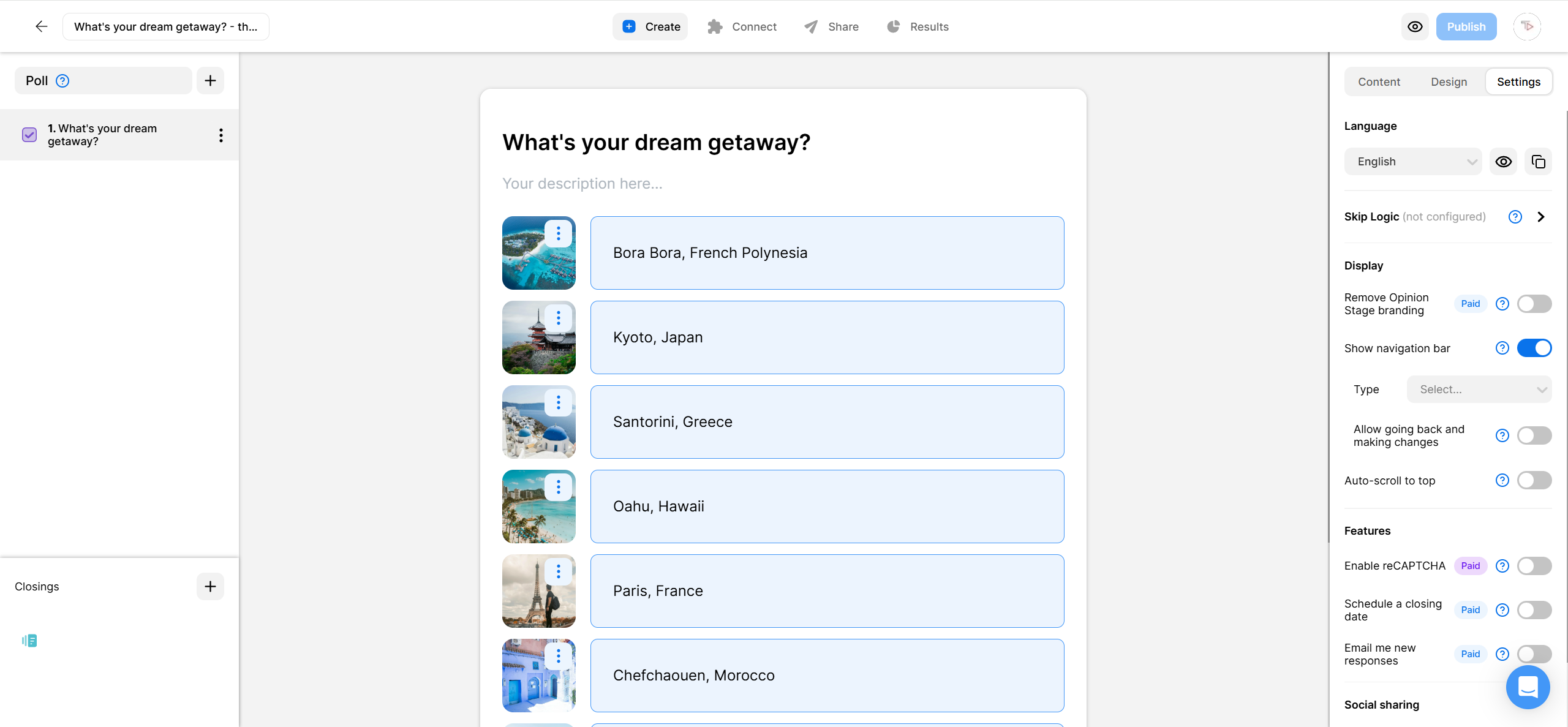Viewport: 1568px width, 727px height.
Task: Open the Language dropdown set to English
Action: 1413,161
